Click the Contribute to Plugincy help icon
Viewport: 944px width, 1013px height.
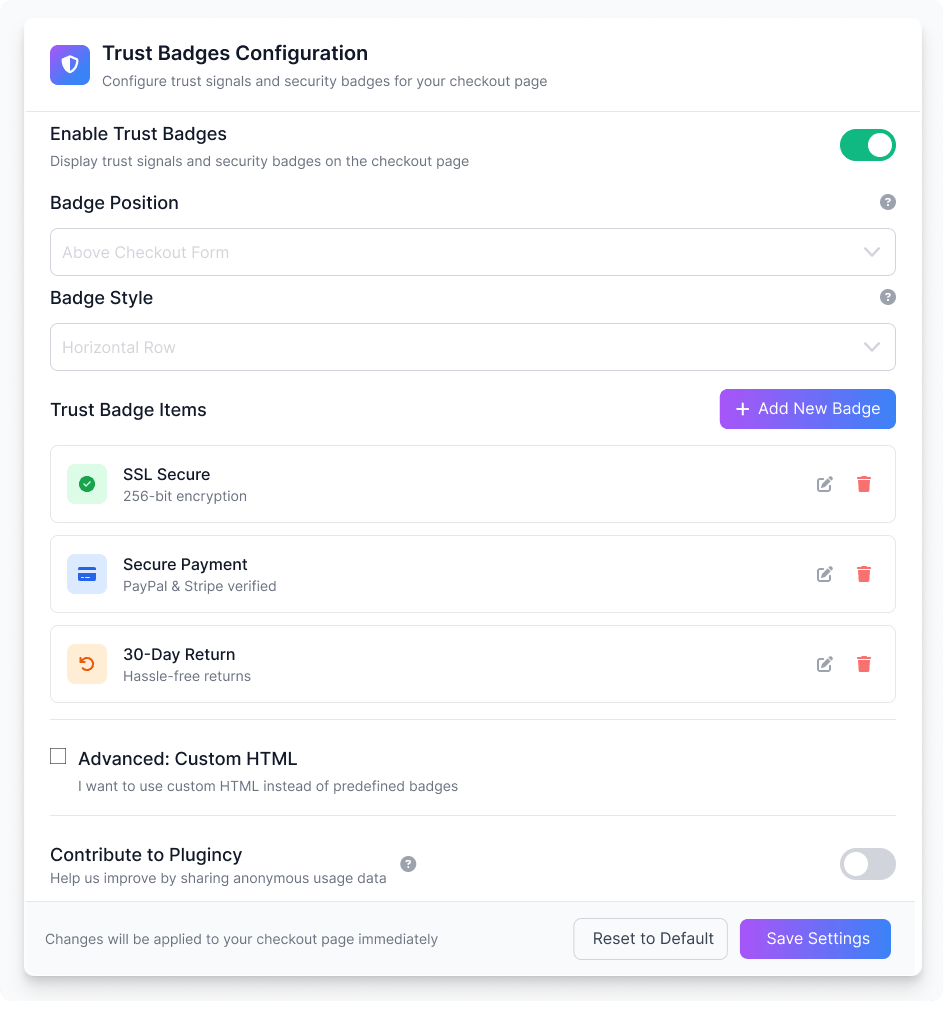tap(408, 864)
